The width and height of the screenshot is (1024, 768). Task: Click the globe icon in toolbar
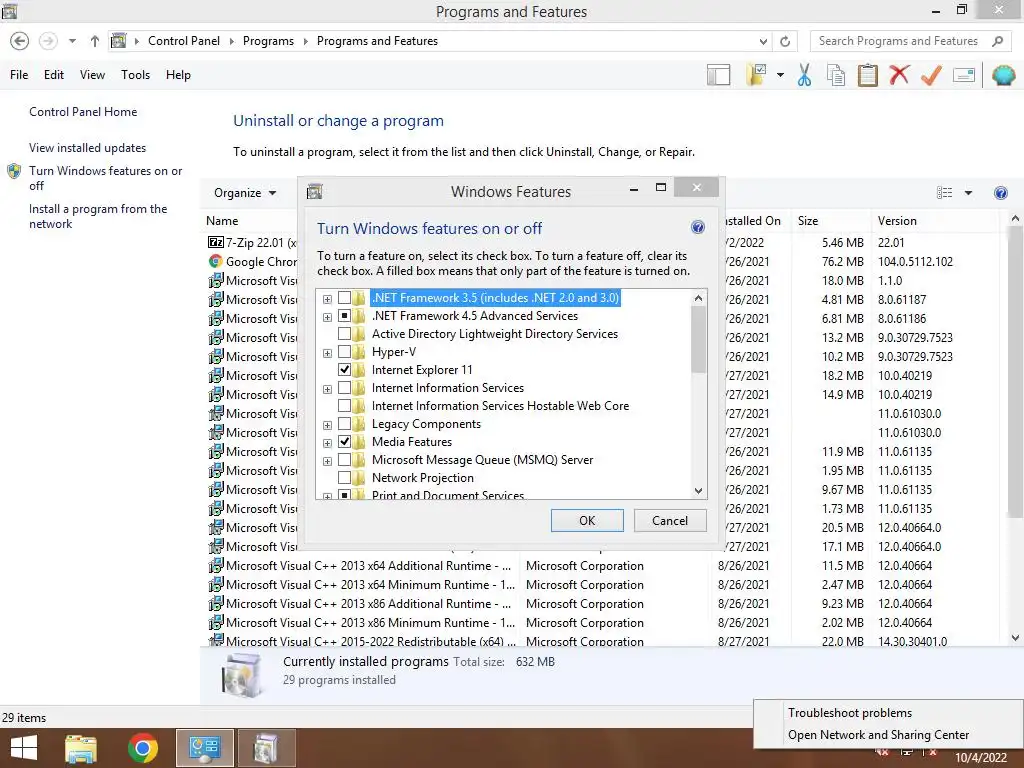pos(1003,75)
